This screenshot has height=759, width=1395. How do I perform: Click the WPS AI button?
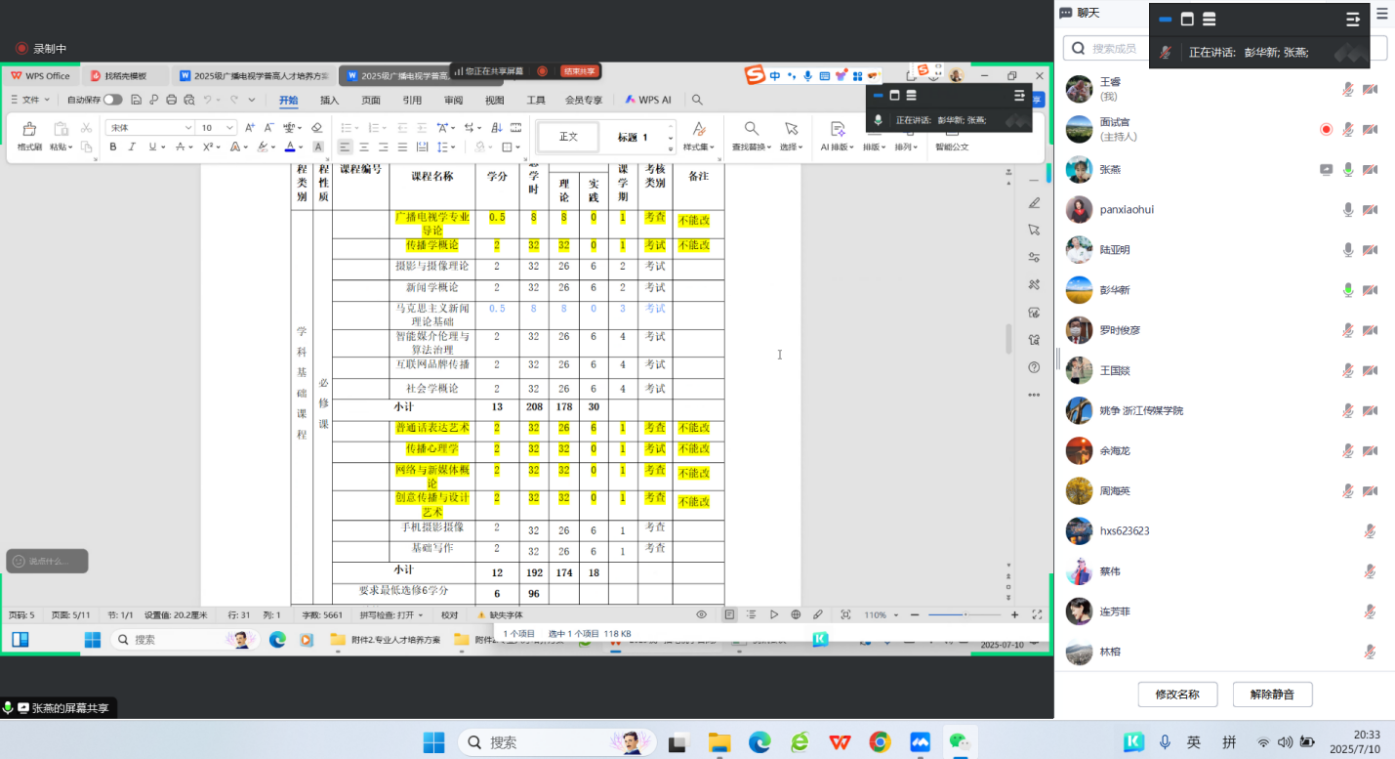(x=648, y=100)
